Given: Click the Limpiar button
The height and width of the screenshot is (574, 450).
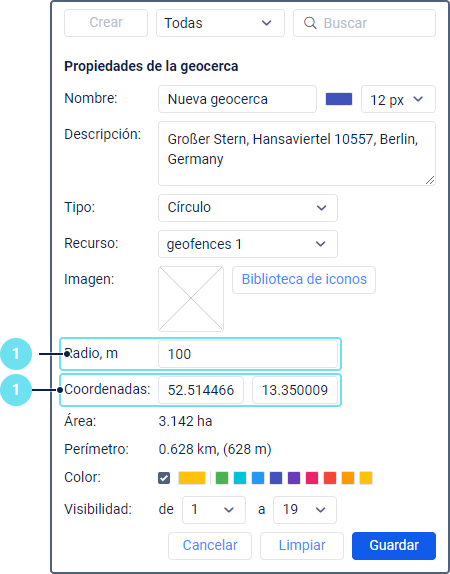Looking at the screenshot, I should 302,545.
